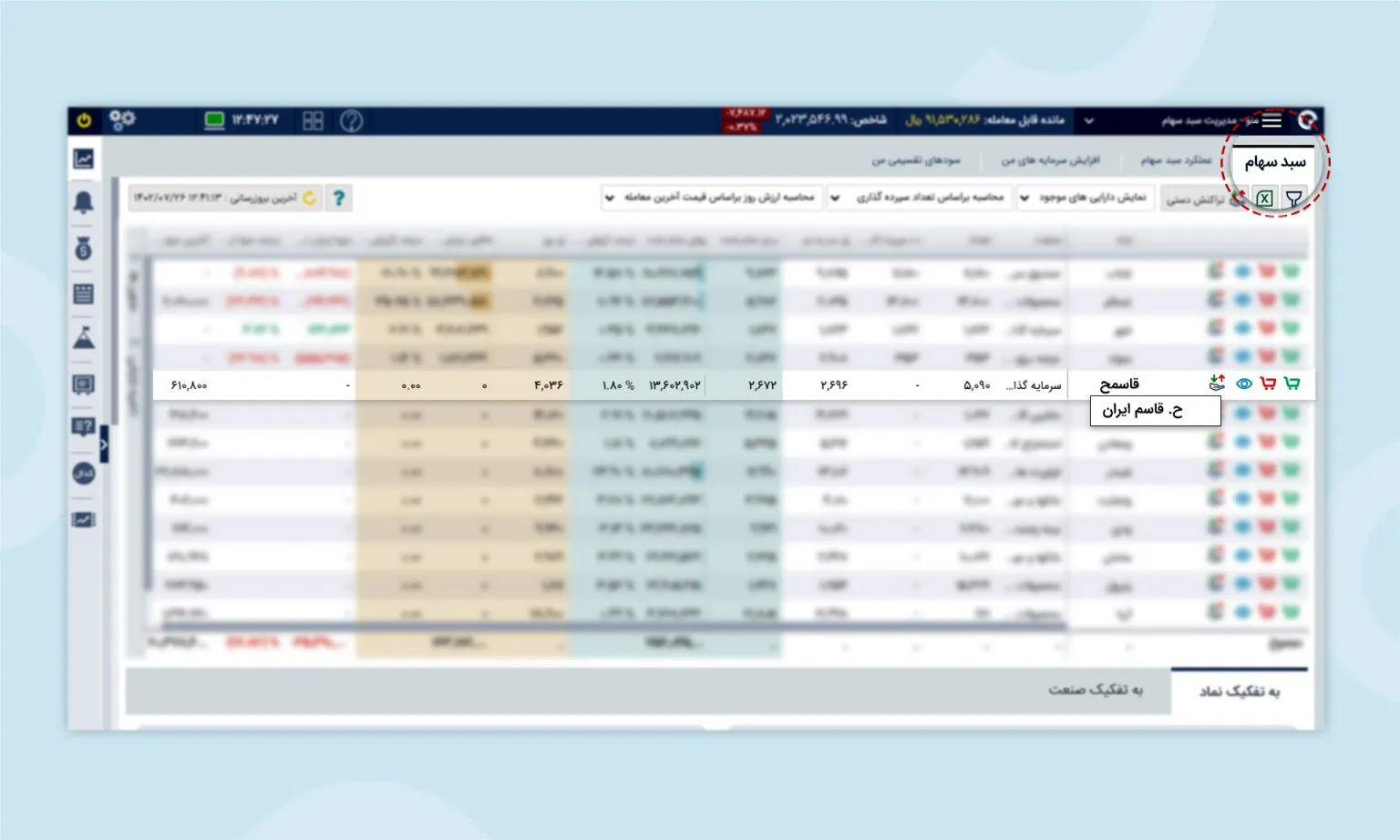Click the red sell cart for قاسمح
The image size is (1400, 840).
point(1268,384)
